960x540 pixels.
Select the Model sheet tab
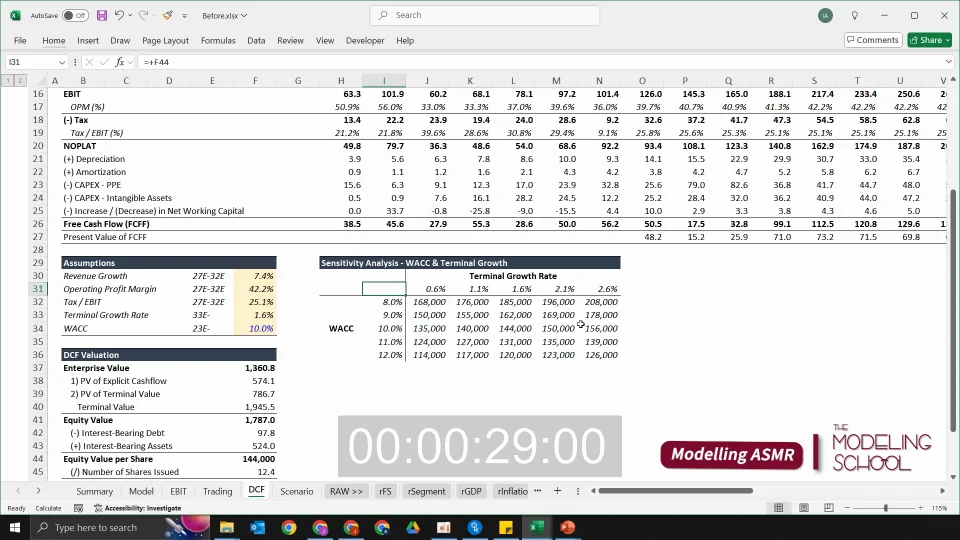click(x=141, y=491)
